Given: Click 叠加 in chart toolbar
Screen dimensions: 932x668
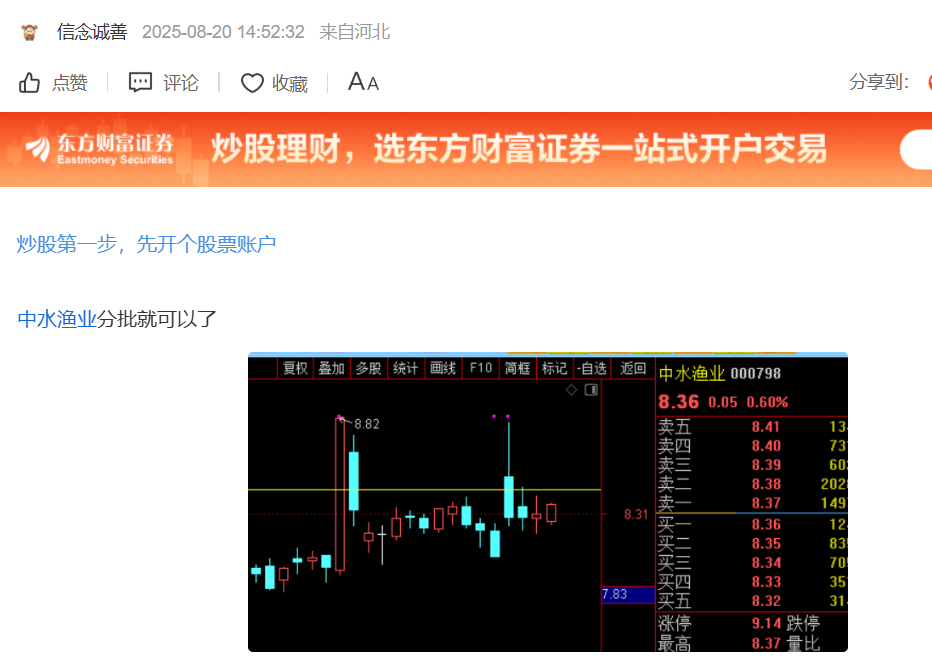Looking at the screenshot, I should click(332, 368).
